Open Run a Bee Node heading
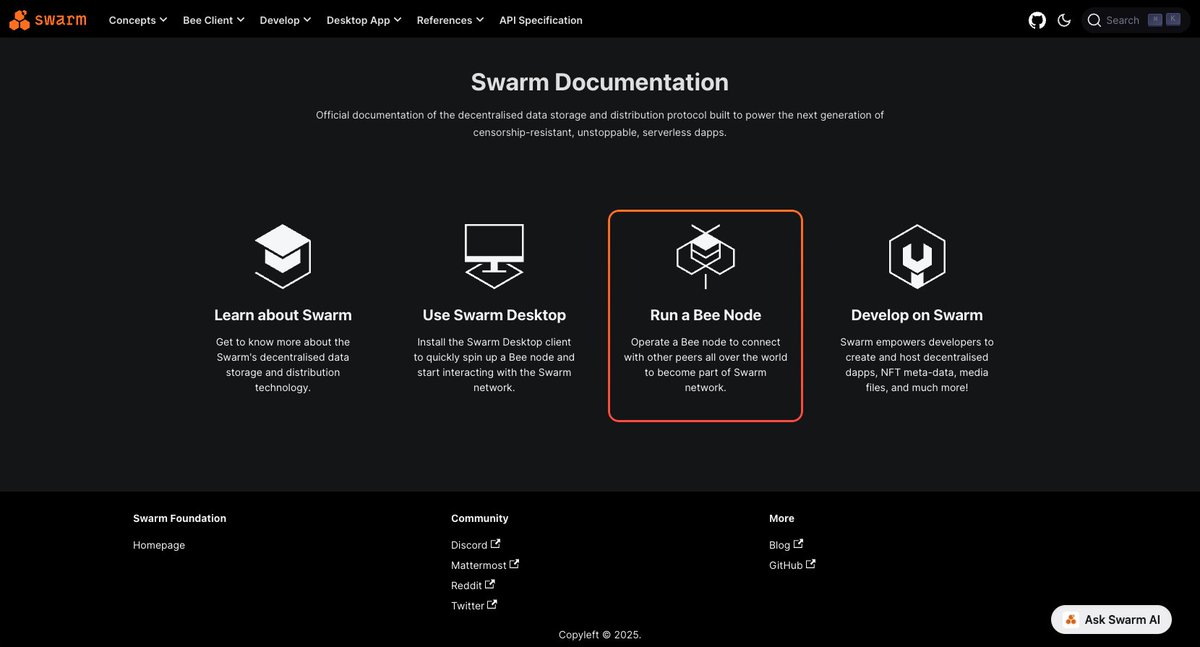The image size is (1200, 647). click(706, 315)
